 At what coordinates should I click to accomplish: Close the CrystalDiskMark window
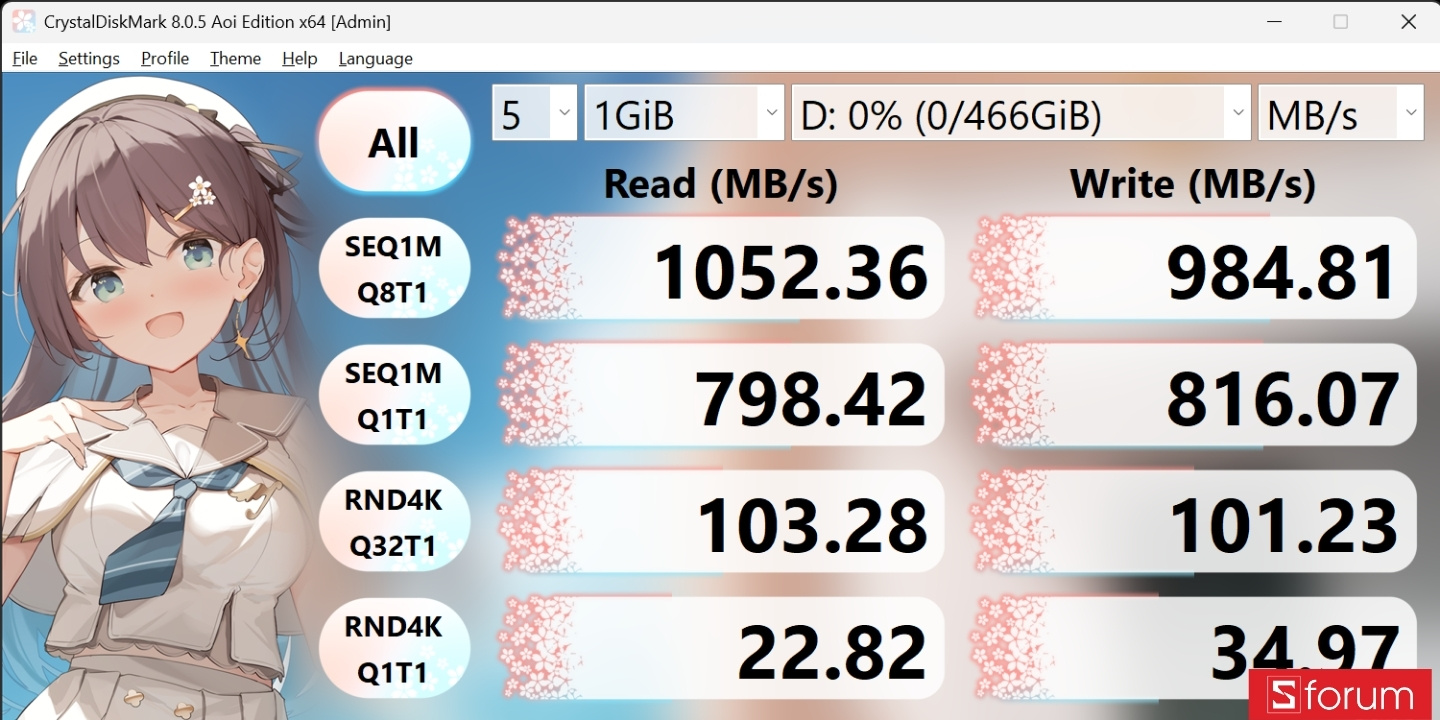[1408, 21]
